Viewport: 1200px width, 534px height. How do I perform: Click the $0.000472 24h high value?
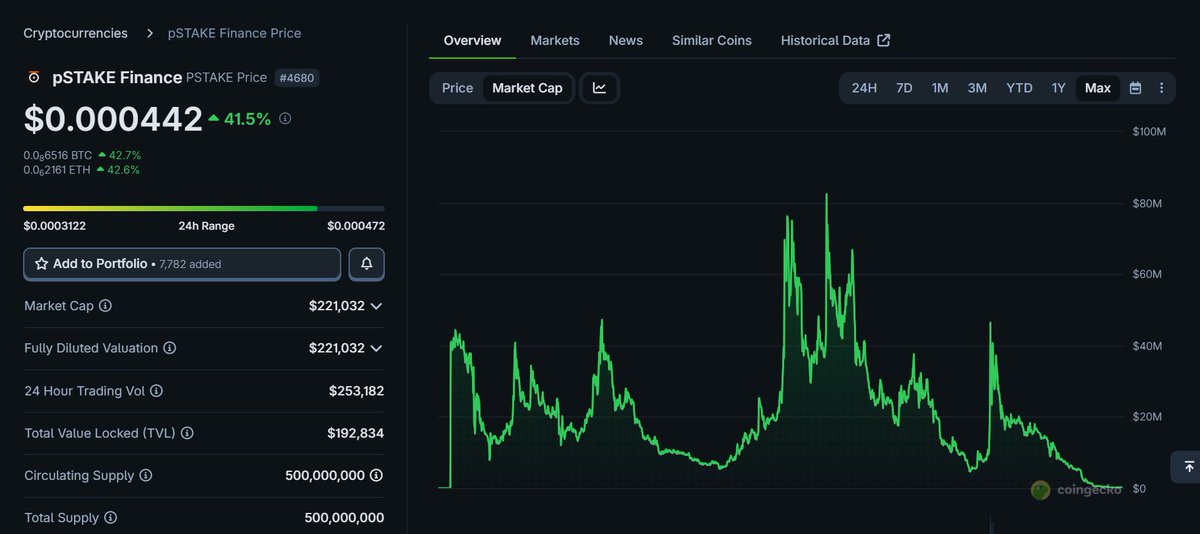pyautogui.click(x=356, y=226)
